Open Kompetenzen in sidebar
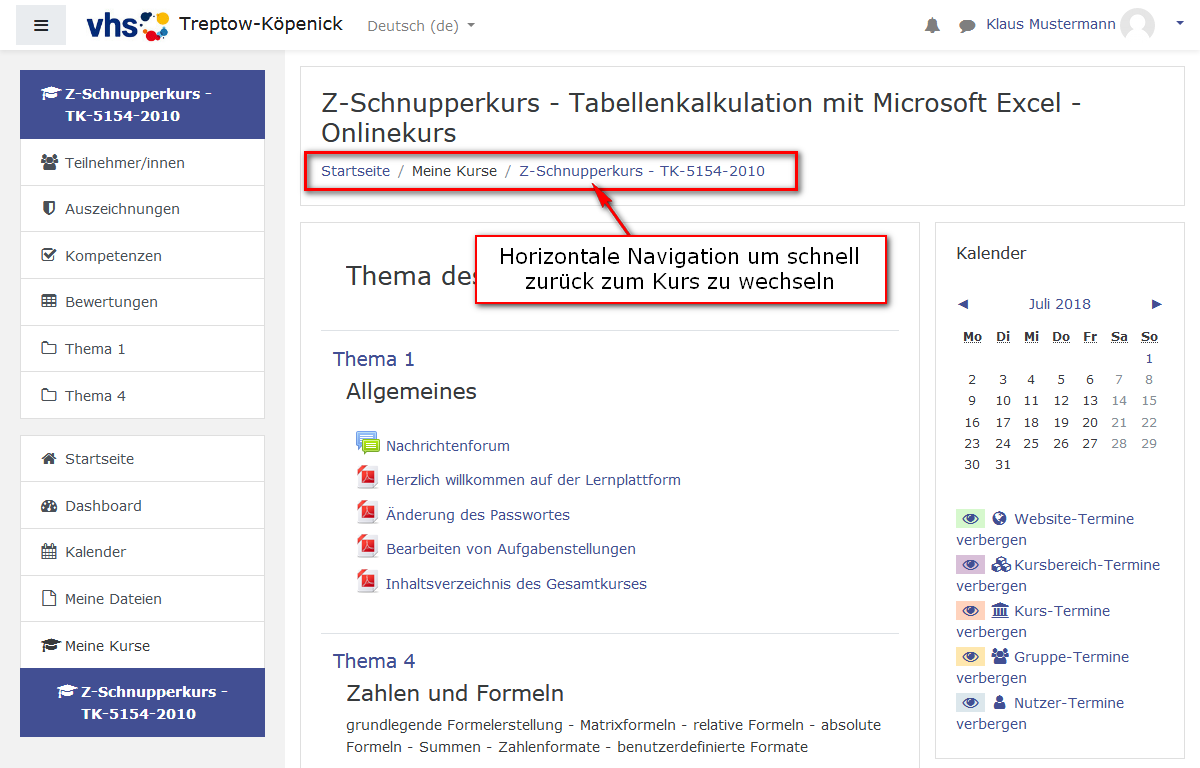Image resolution: width=1200 pixels, height=768 pixels. tap(142, 255)
